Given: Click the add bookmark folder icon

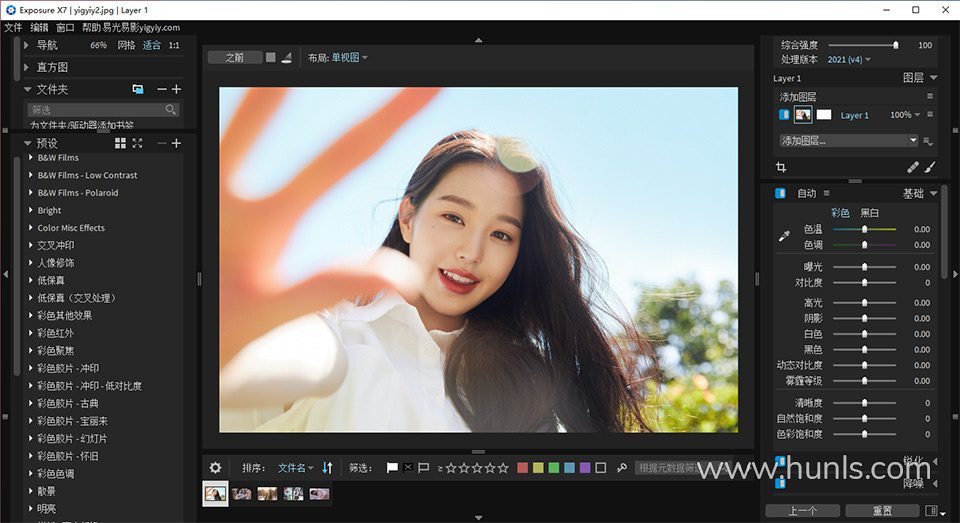Looking at the screenshot, I should coord(138,89).
